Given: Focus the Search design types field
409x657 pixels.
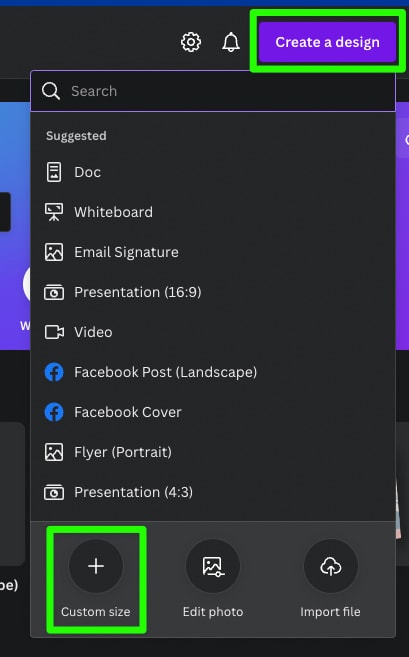Looking at the screenshot, I should click(213, 91).
